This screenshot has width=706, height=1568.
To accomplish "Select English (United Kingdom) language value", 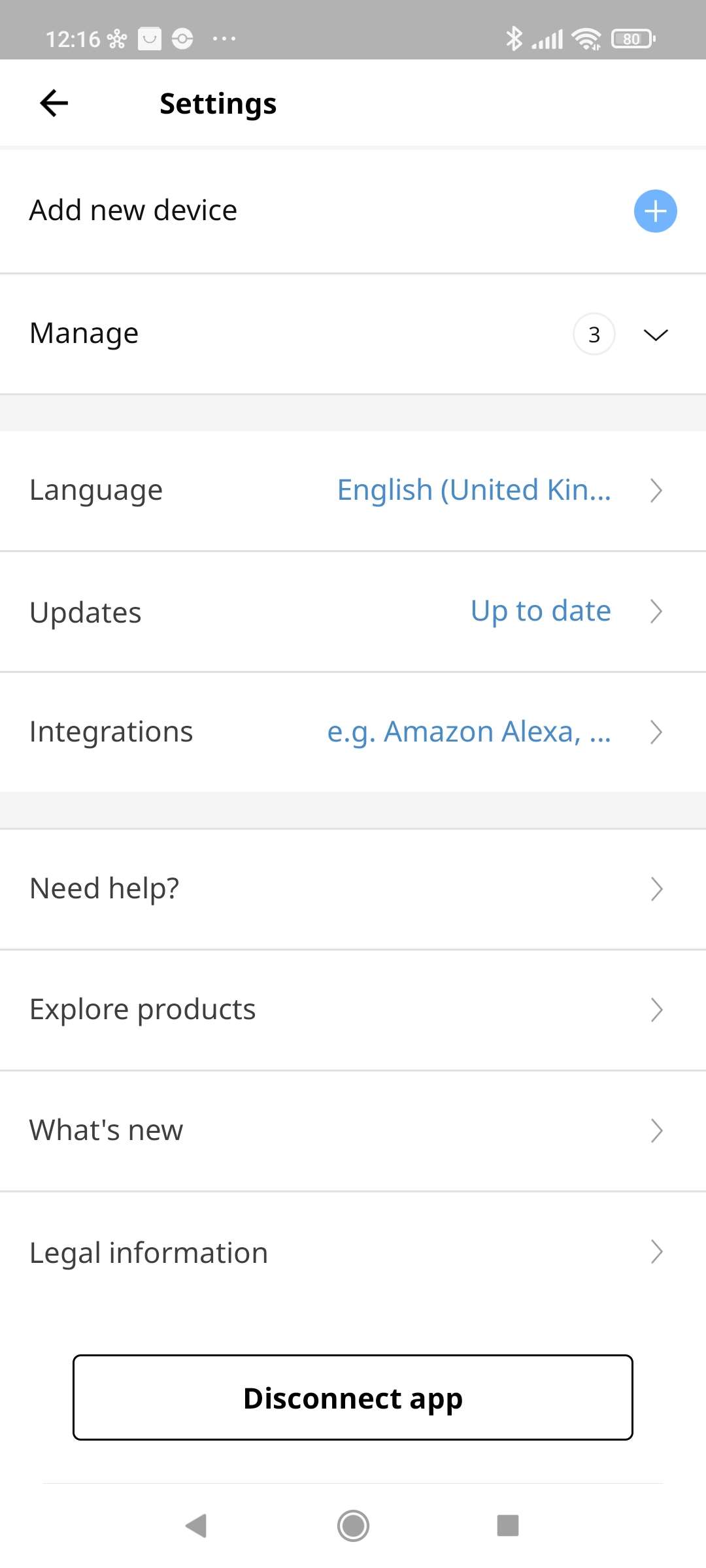I will coord(474,490).
